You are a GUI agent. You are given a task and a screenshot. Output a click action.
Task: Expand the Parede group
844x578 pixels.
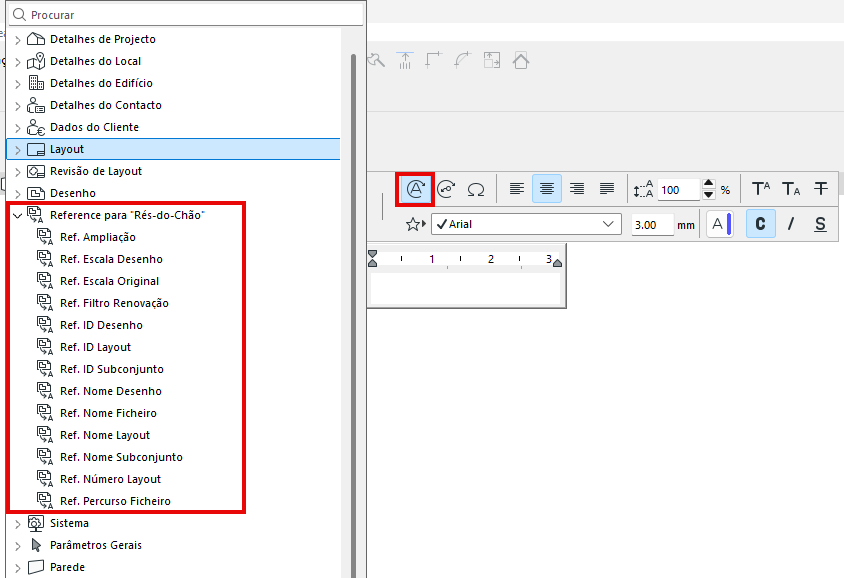click(x=18, y=568)
